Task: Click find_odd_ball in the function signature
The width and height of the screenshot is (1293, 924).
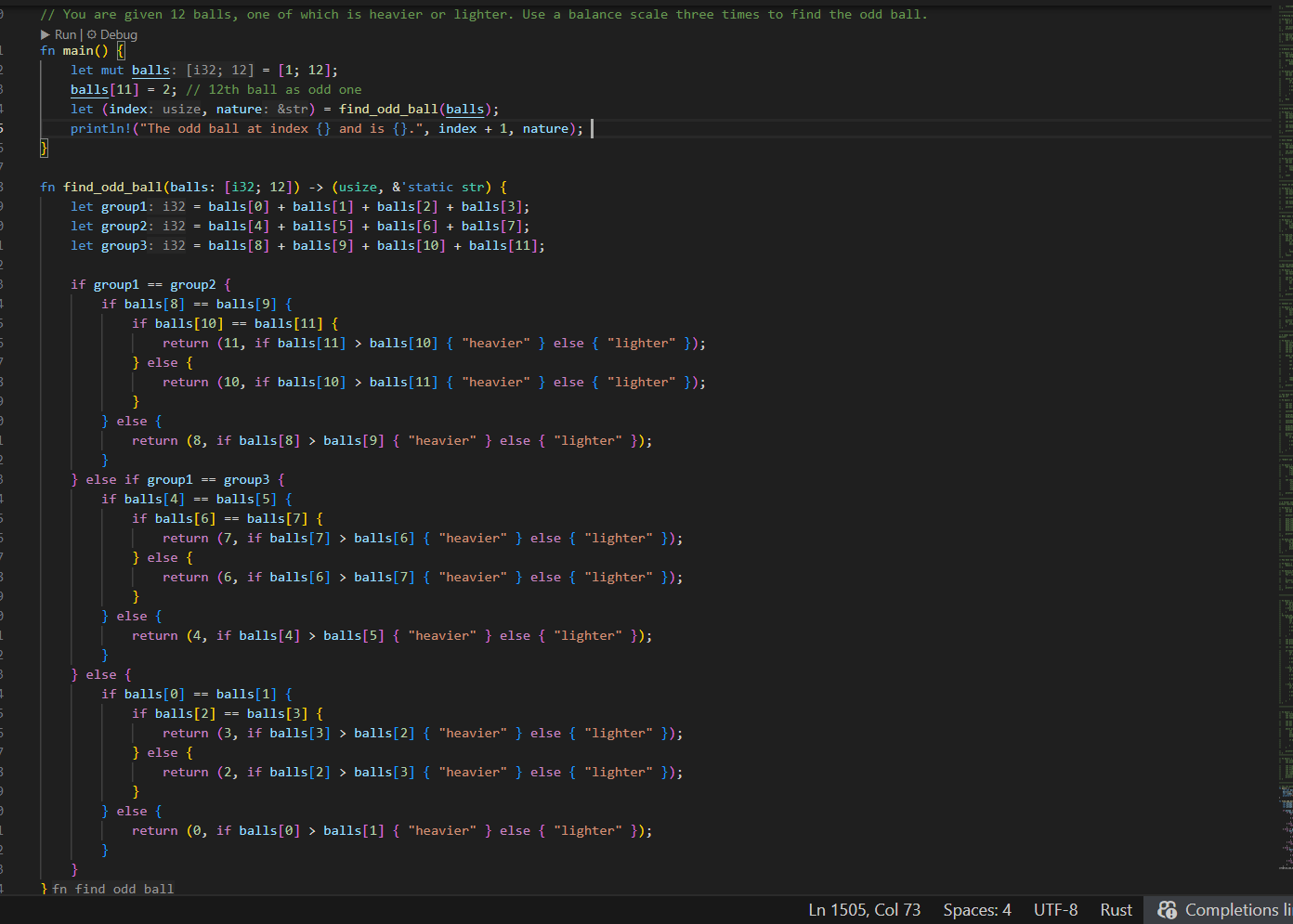Action: [x=113, y=188]
